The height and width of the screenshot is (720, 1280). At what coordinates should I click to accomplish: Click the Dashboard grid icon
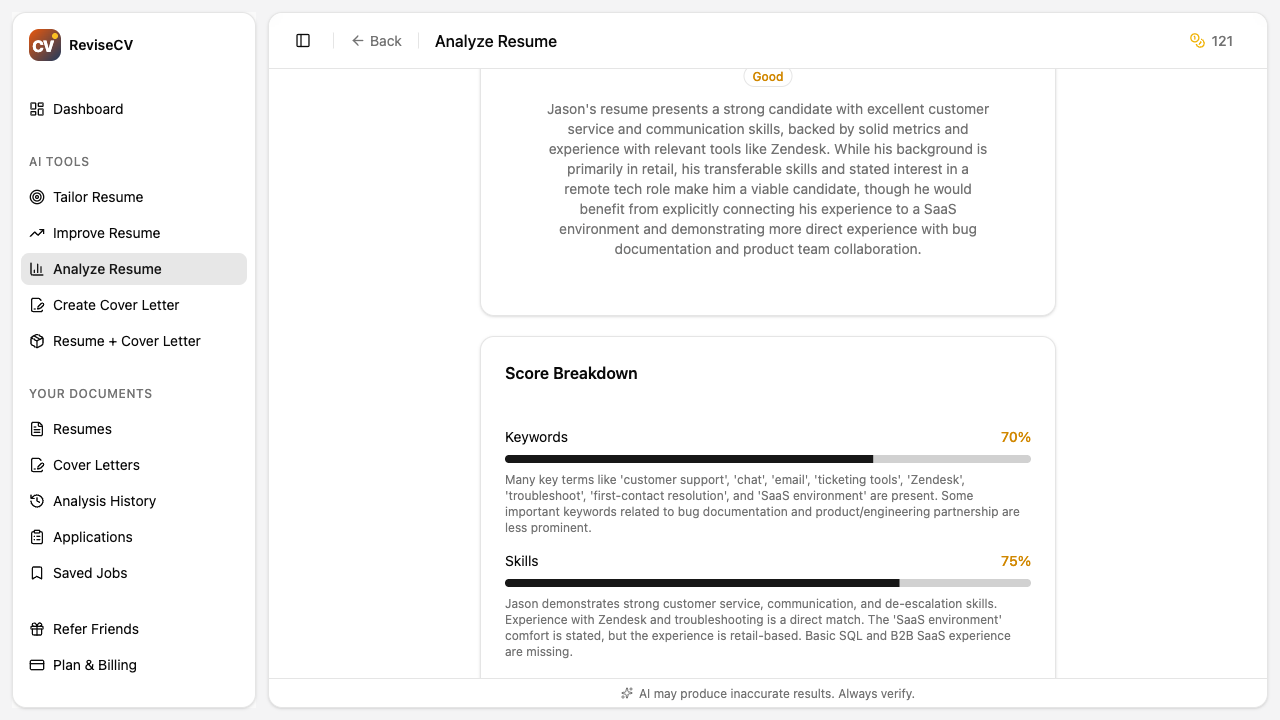click(x=37, y=109)
